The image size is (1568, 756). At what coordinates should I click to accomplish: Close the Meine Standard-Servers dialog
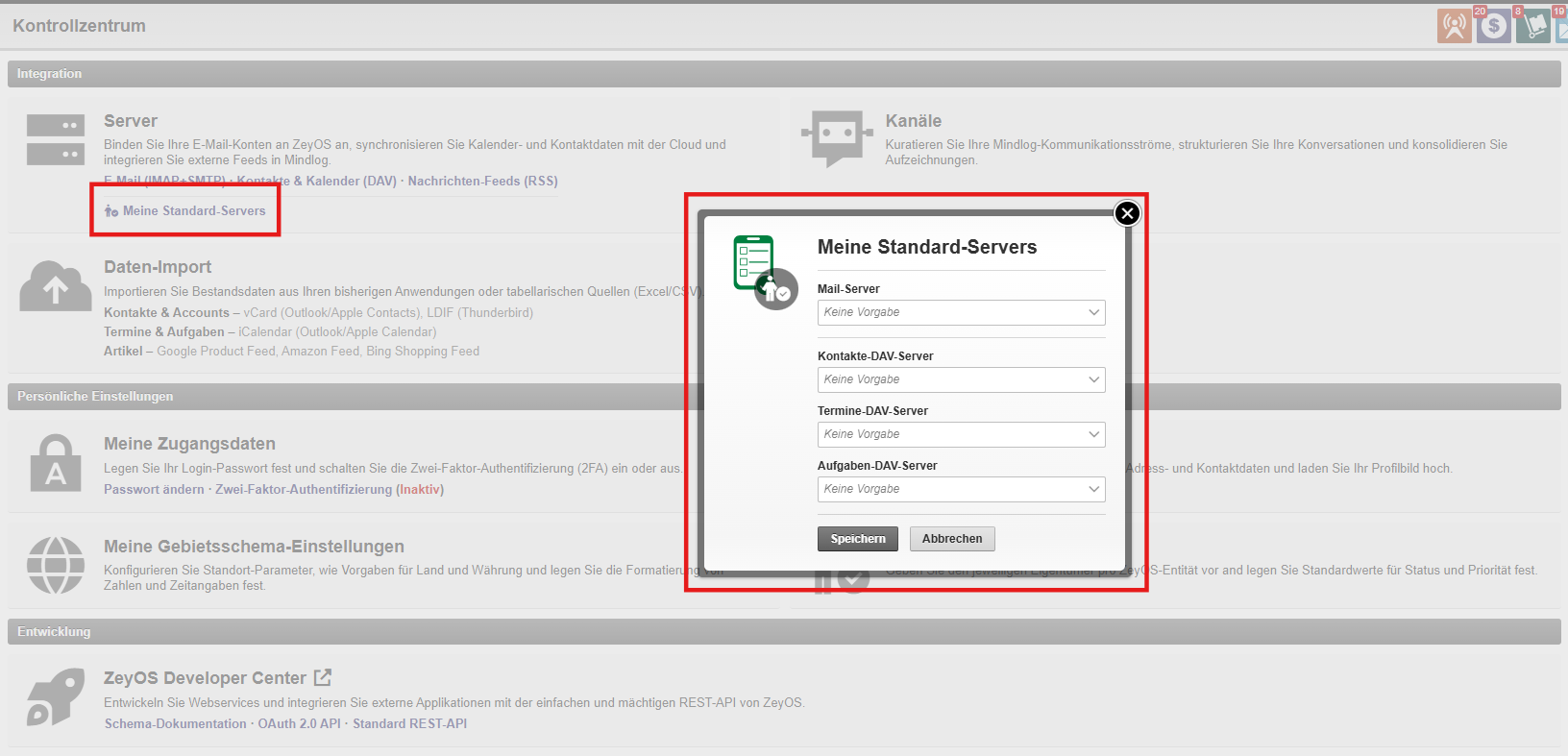pyautogui.click(x=1127, y=213)
